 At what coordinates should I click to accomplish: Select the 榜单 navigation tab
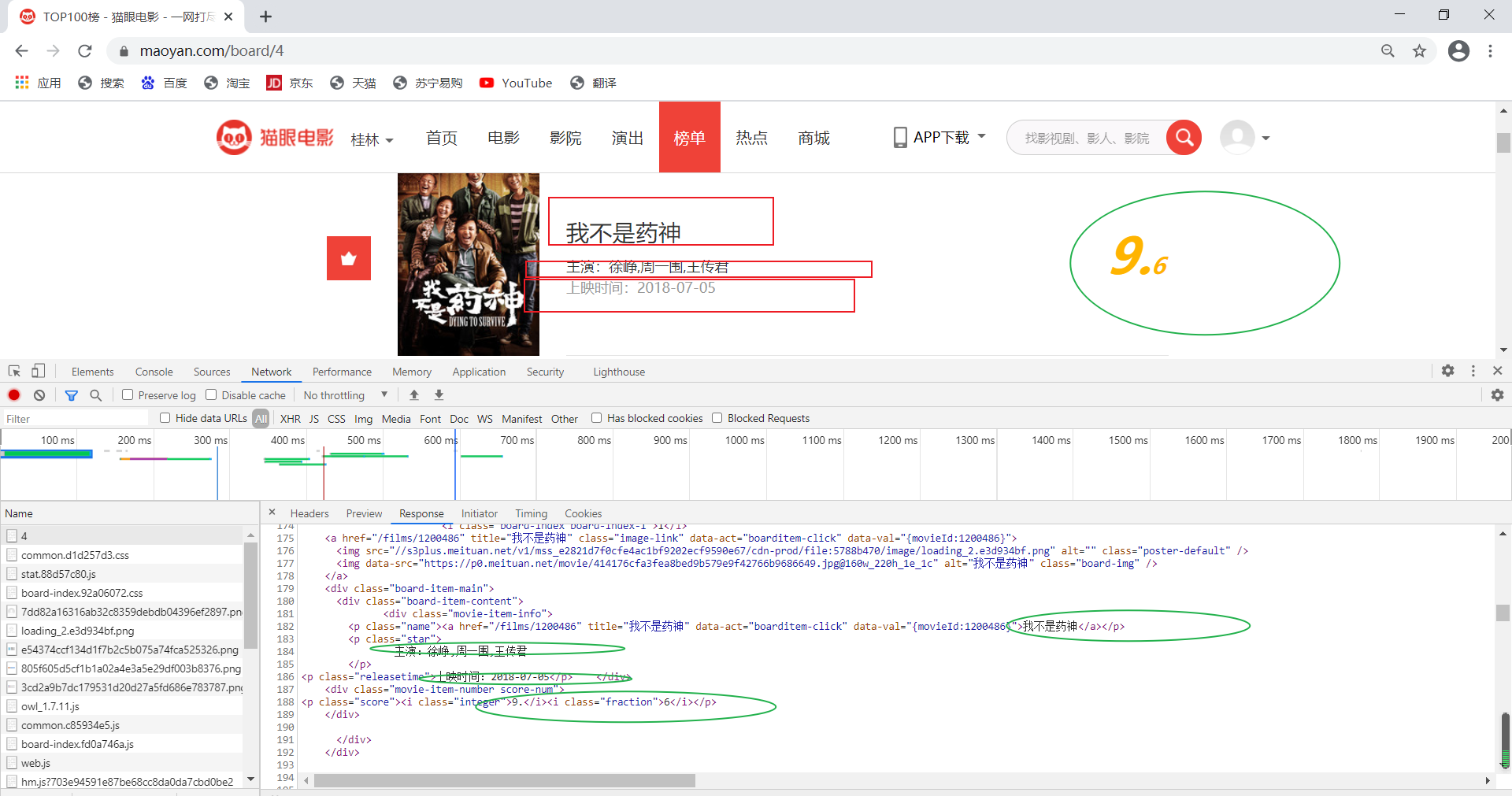[x=690, y=137]
